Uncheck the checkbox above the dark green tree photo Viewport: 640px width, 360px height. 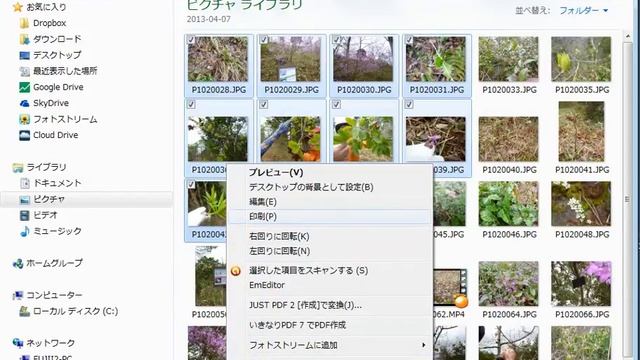click(x=191, y=104)
